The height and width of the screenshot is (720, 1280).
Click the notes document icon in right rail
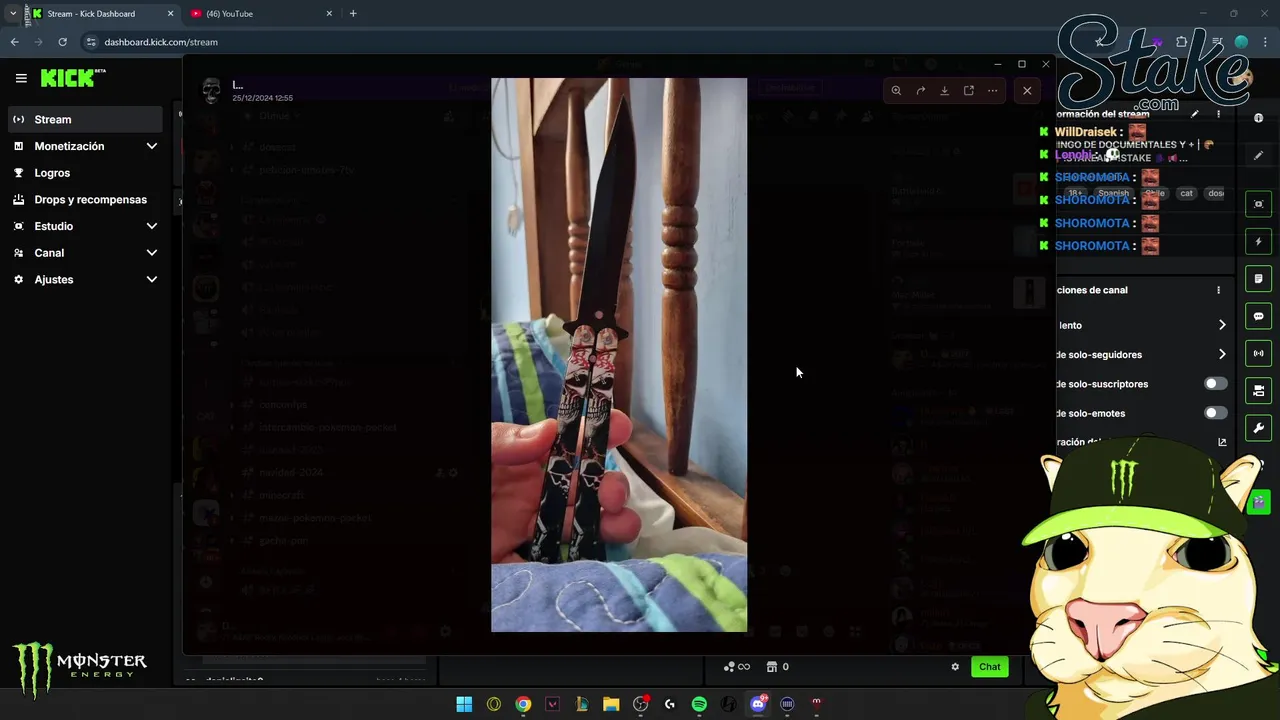[x=1259, y=279]
